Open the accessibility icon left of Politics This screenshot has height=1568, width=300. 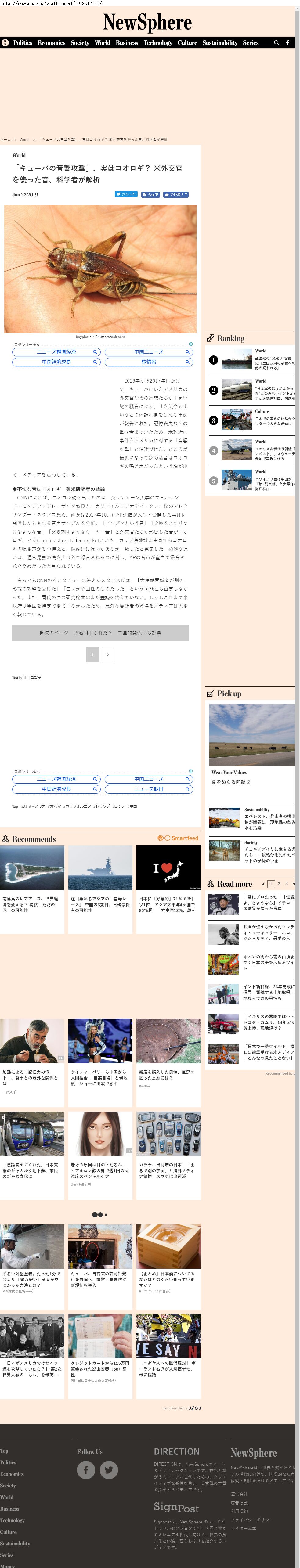[x=5, y=43]
